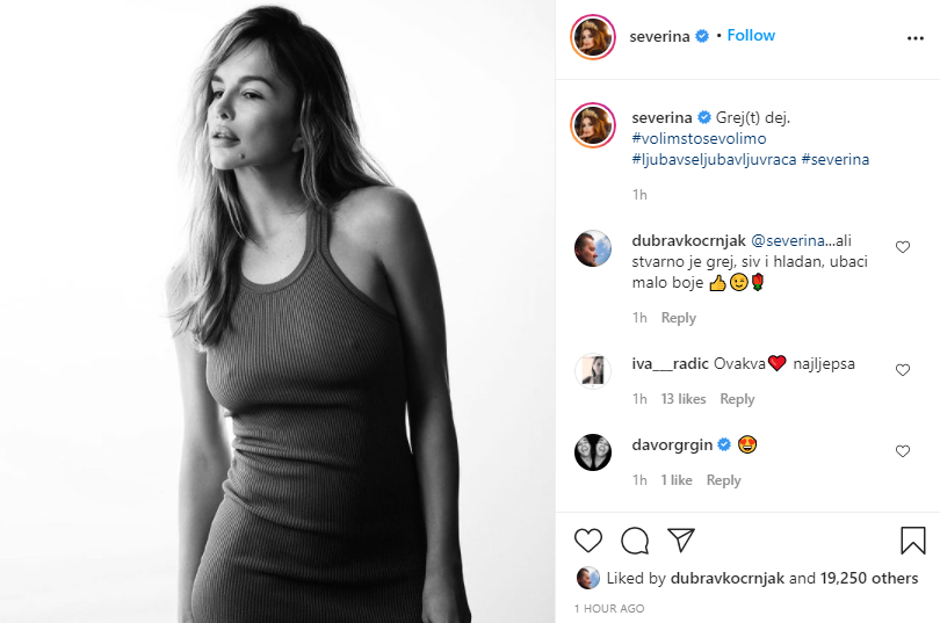The image size is (940, 623).
Task: Open severina's profile picture in the header
Action: pyautogui.click(x=592, y=37)
